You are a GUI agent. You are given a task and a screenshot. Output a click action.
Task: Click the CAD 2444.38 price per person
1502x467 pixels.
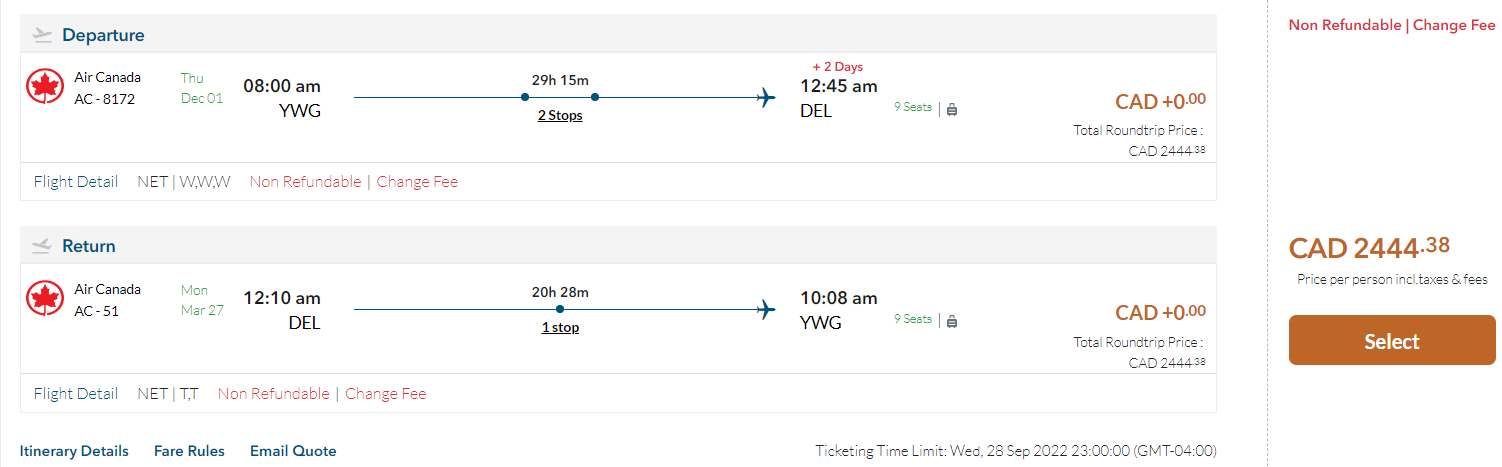coord(1369,248)
